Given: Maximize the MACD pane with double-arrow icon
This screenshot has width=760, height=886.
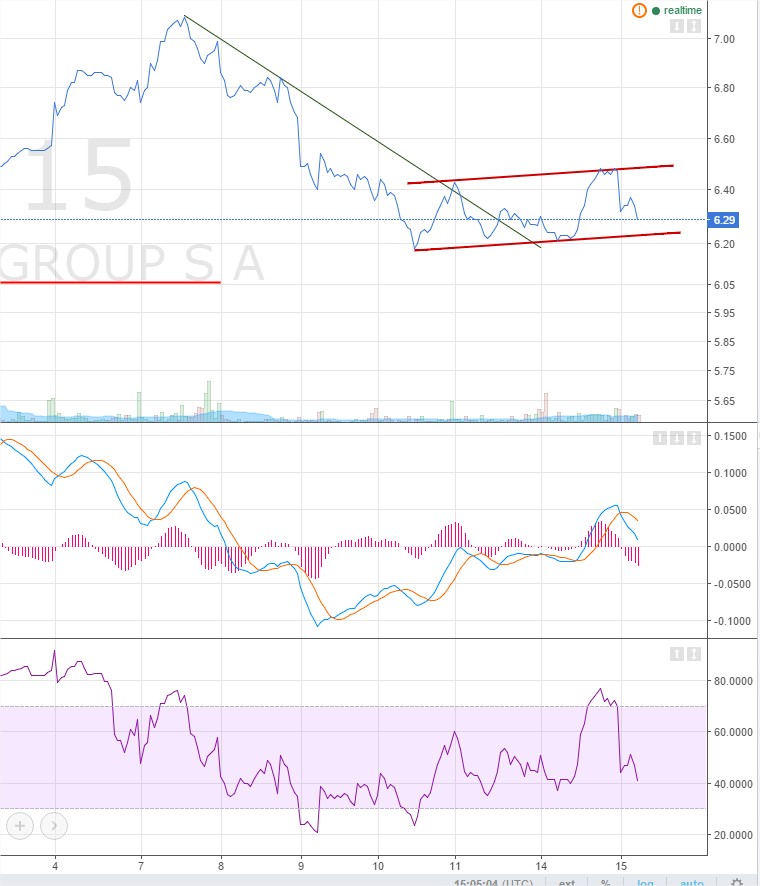Looking at the screenshot, I should [694, 438].
